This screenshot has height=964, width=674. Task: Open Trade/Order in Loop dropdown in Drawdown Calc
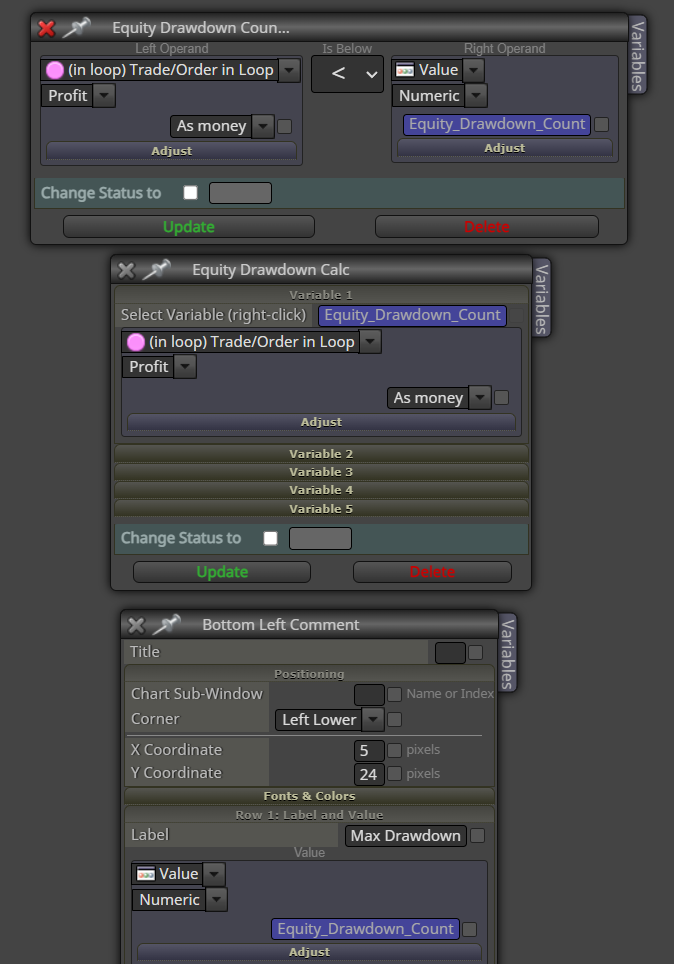(370, 342)
